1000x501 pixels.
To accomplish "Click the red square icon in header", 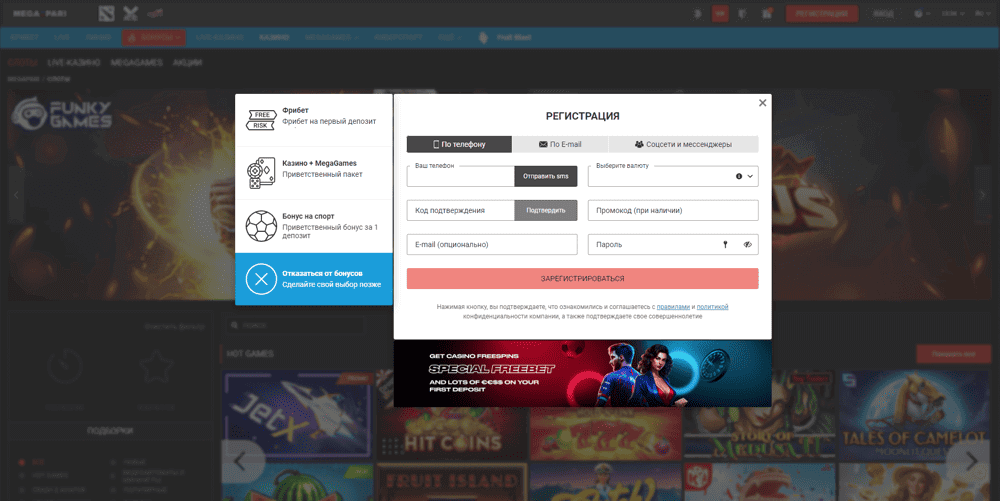I will [720, 13].
